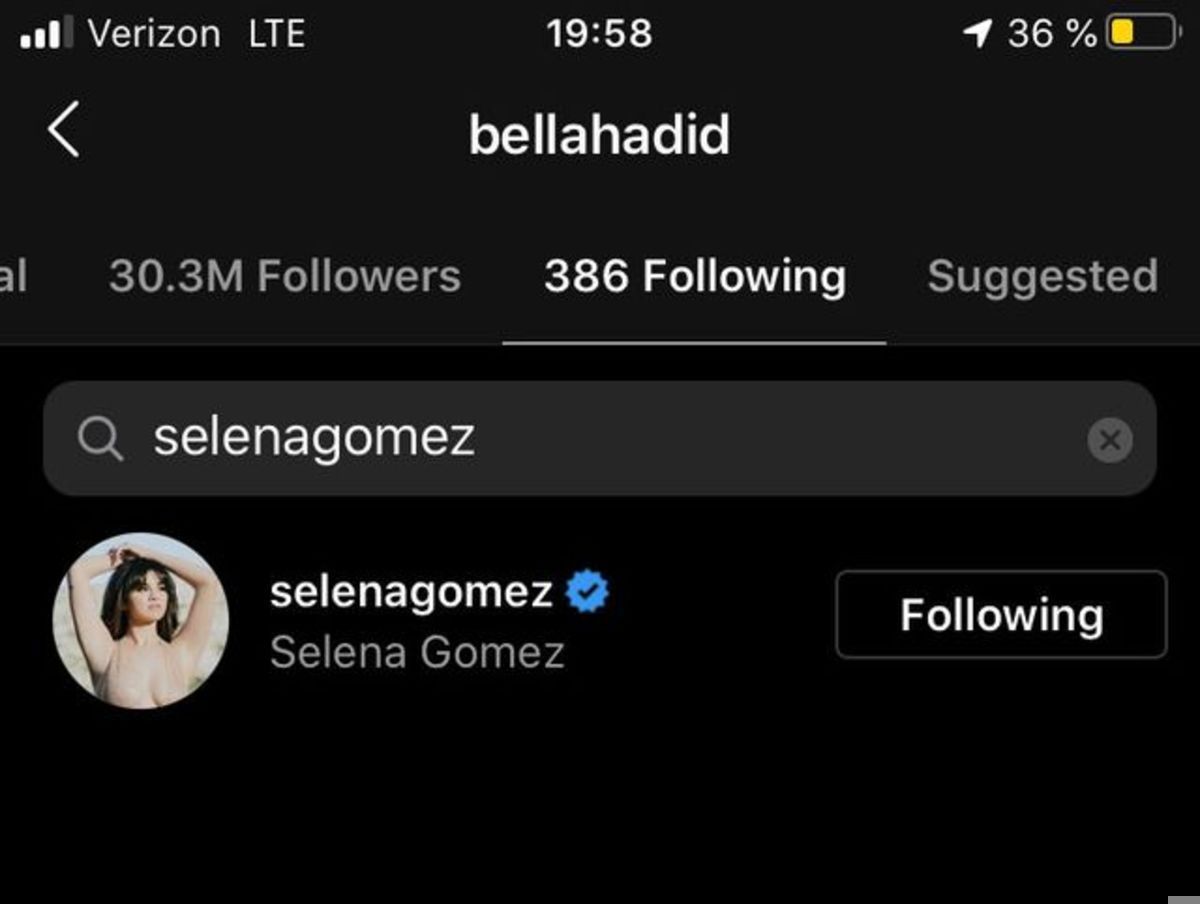Tap the blue verified badge next to selenagomez
The width and height of the screenshot is (1200, 904).
pyautogui.click(x=588, y=591)
